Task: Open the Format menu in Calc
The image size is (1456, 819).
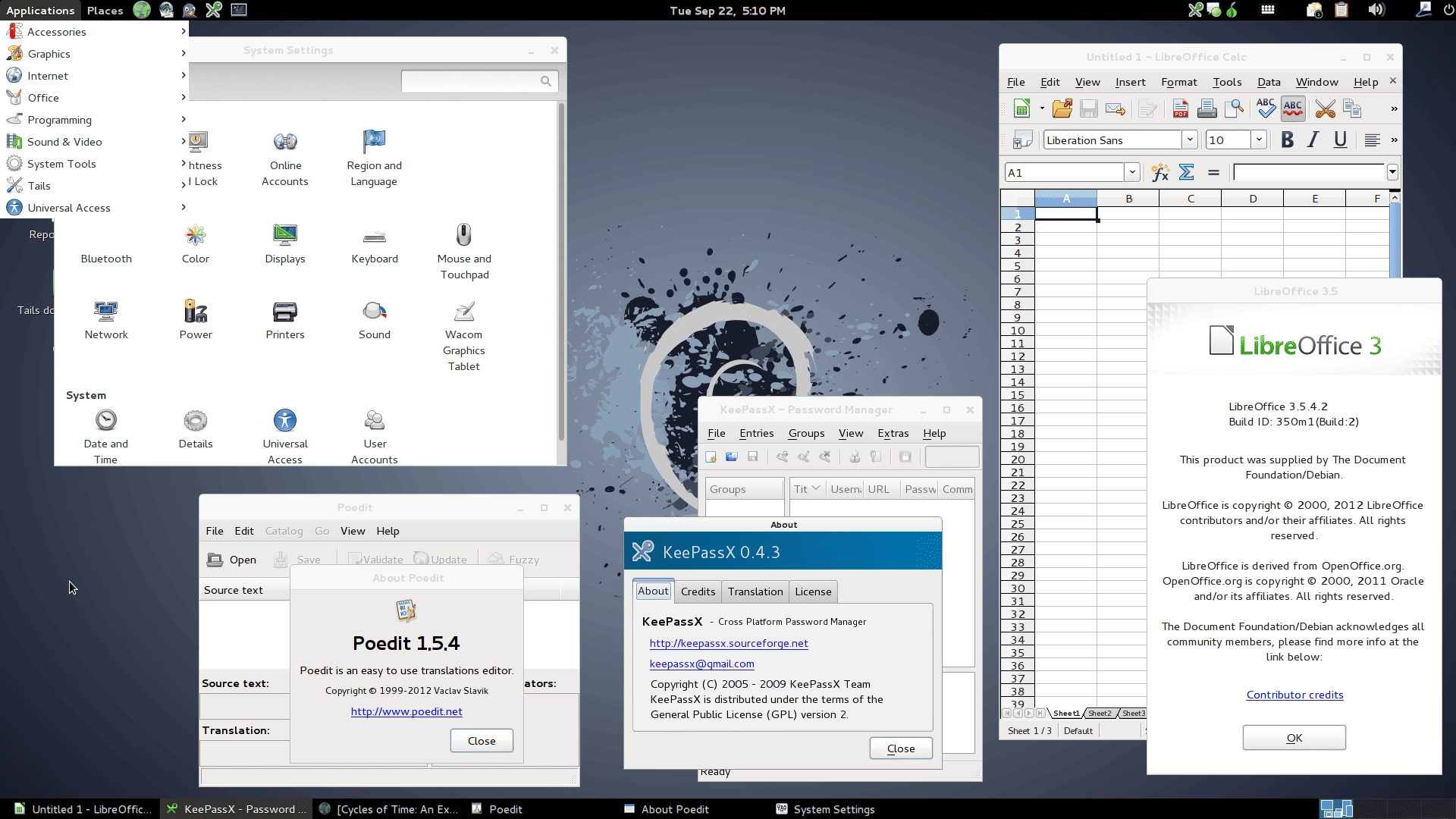Action: [1178, 82]
